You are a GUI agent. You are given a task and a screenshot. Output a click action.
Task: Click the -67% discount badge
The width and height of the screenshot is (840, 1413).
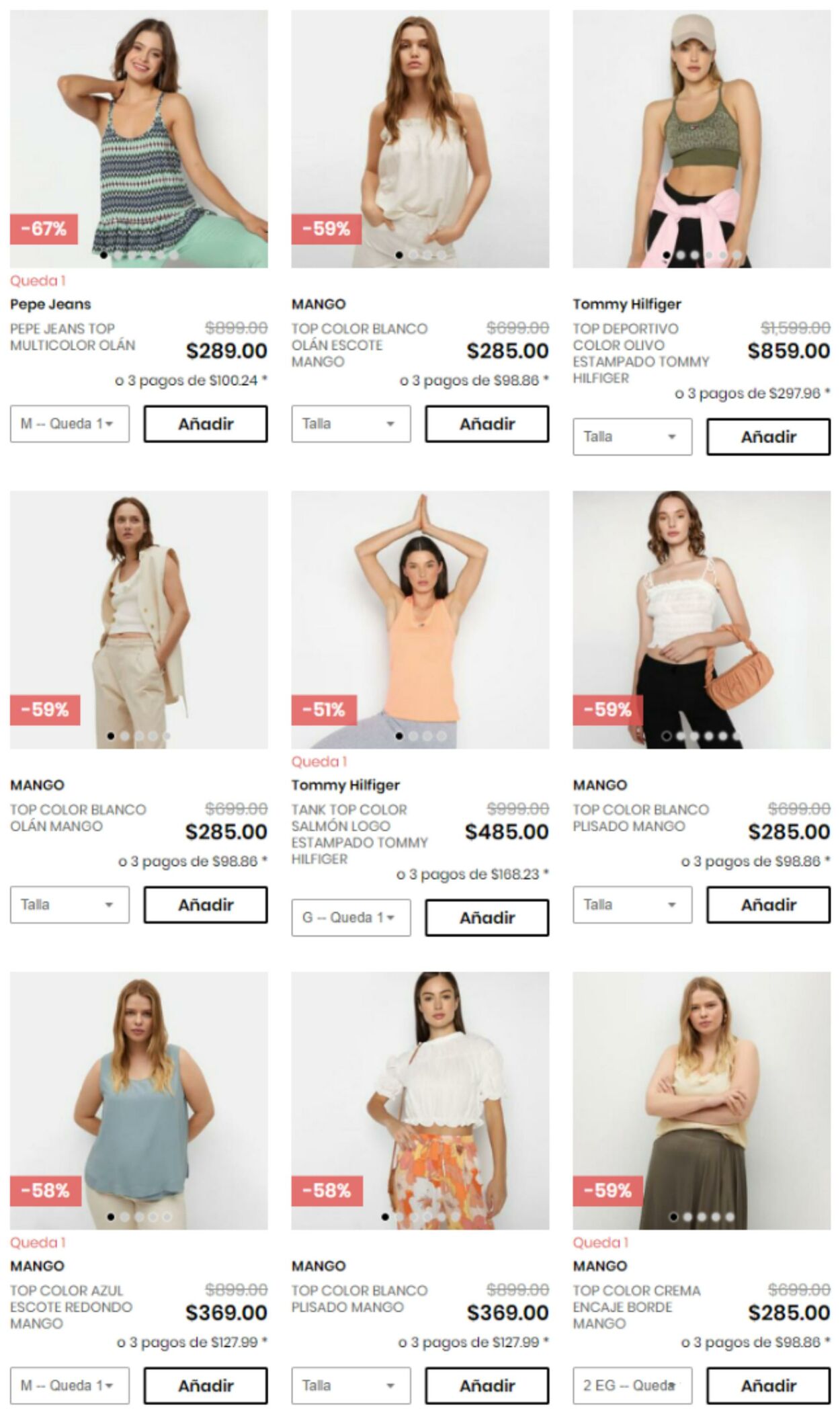pyautogui.click(x=44, y=229)
